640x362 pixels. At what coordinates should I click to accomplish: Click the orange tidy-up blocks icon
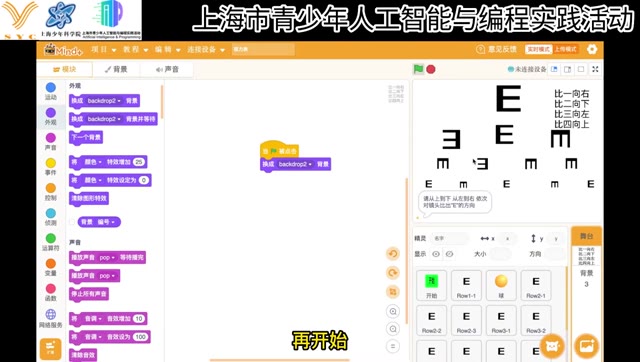(x=393, y=292)
